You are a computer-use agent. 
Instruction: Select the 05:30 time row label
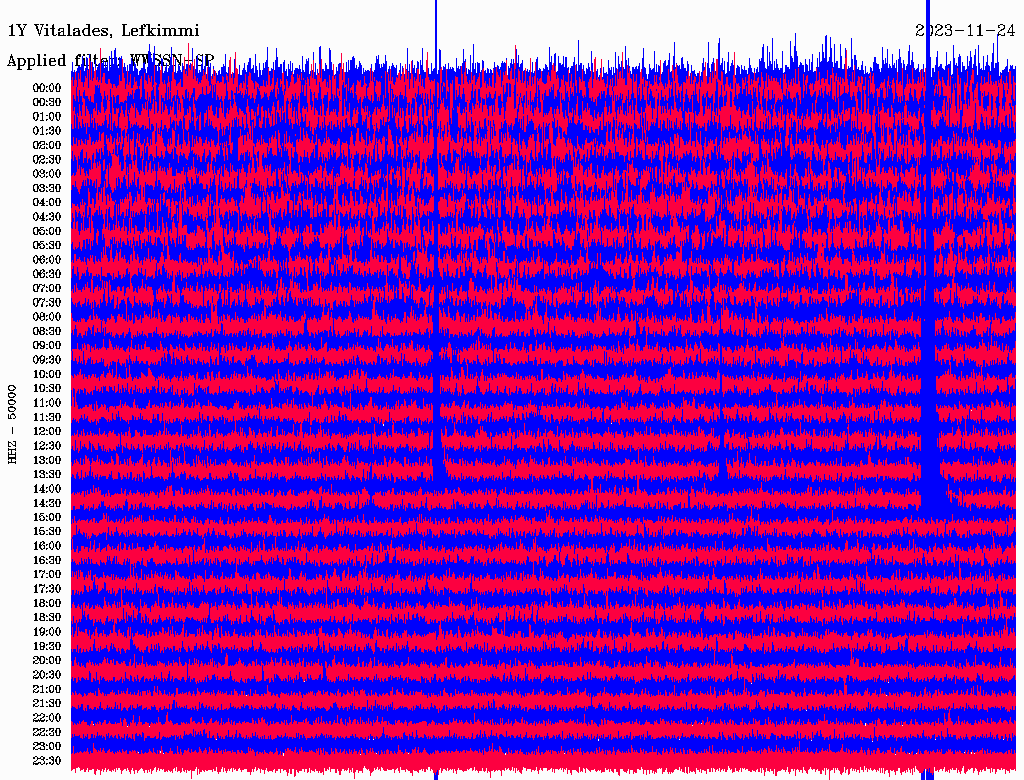(47, 246)
